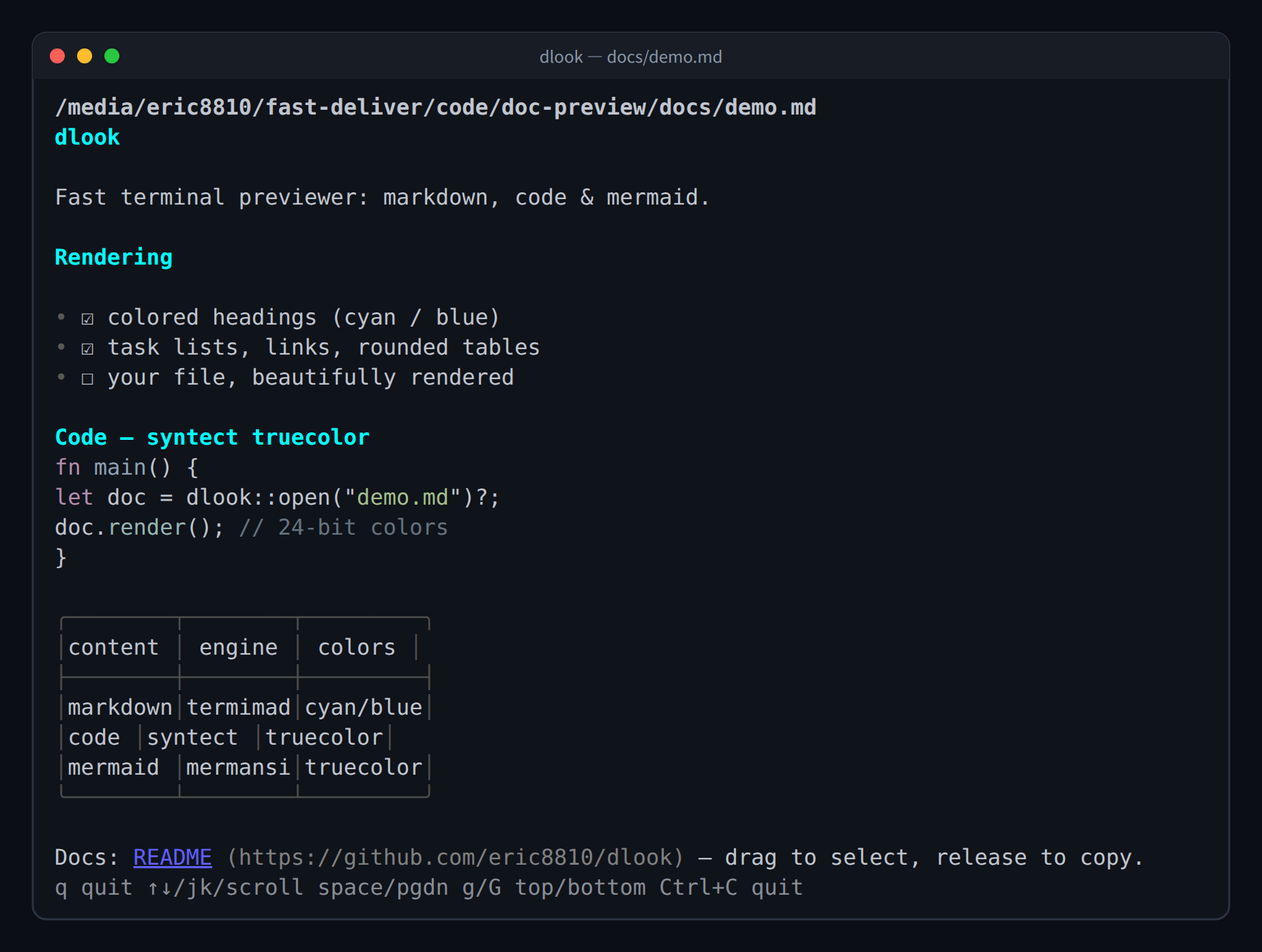Click the cyan dlook heading
This screenshot has width=1262, height=952.
click(x=87, y=137)
